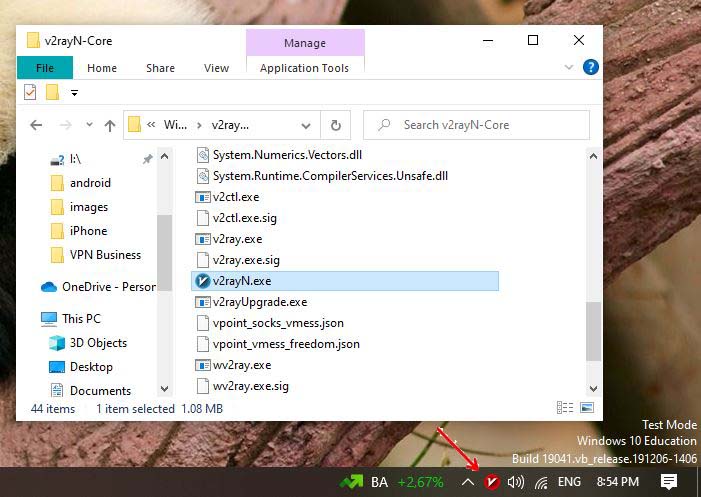Click the Help question mark icon
This screenshot has height=497, width=701.
tap(590, 67)
